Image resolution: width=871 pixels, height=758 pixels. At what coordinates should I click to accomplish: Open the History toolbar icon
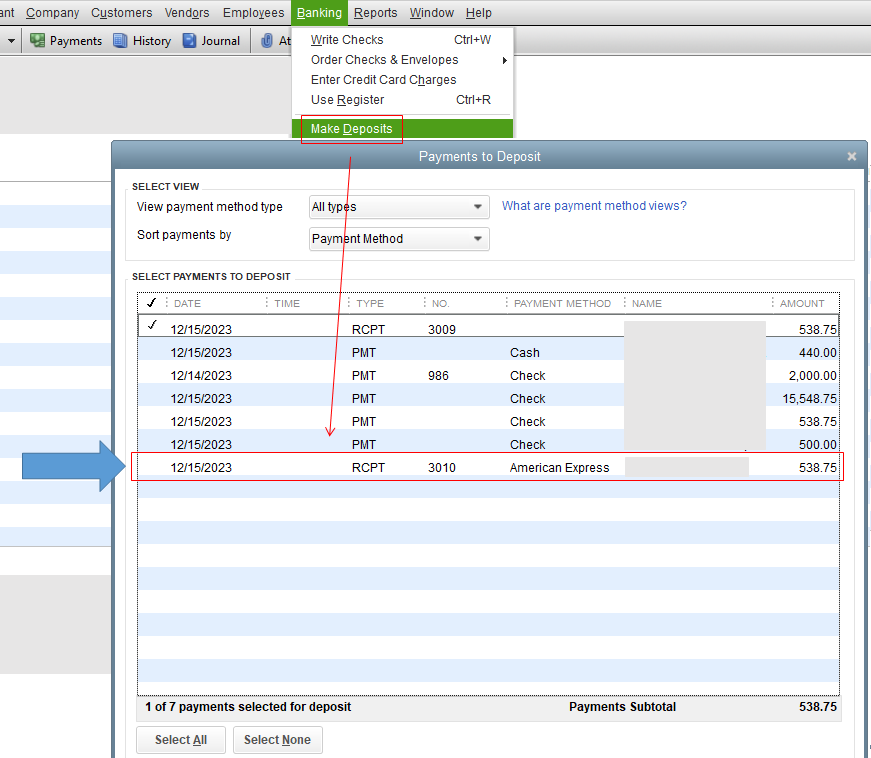(x=142, y=41)
